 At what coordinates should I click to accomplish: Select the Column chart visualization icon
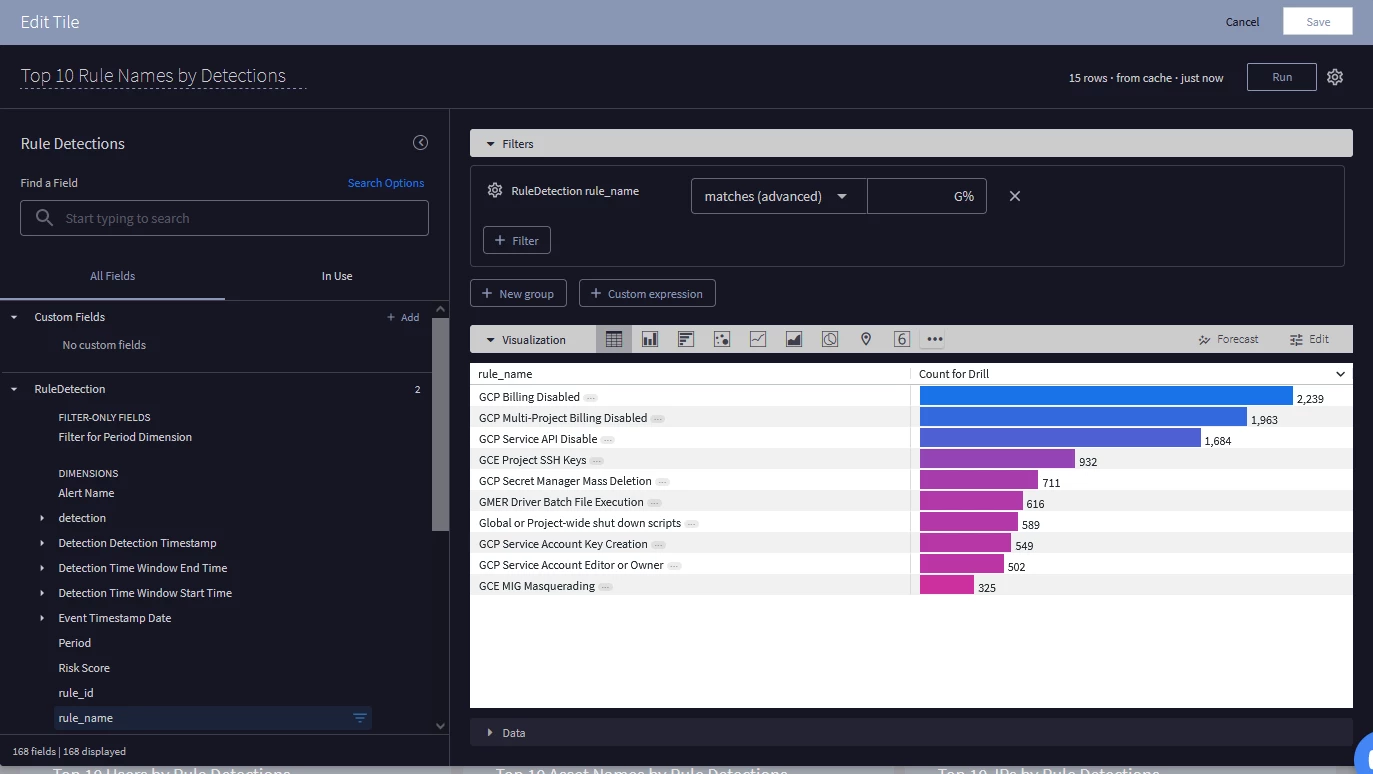tap(650, 339)
